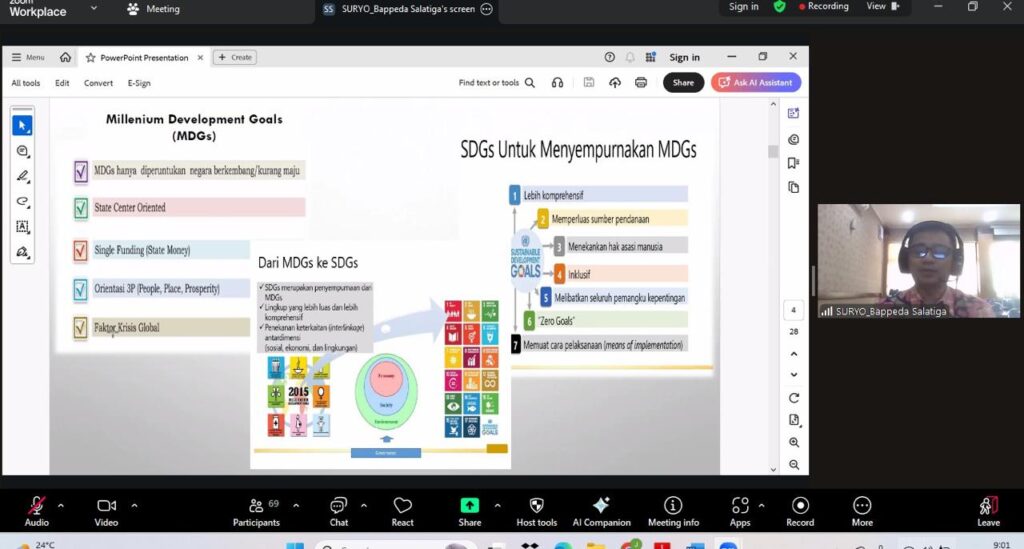Image resolution: width=1024 pixels, height=549 pixels.
Task: Click the black Share button in Acrobat
Action: point(683,83)
